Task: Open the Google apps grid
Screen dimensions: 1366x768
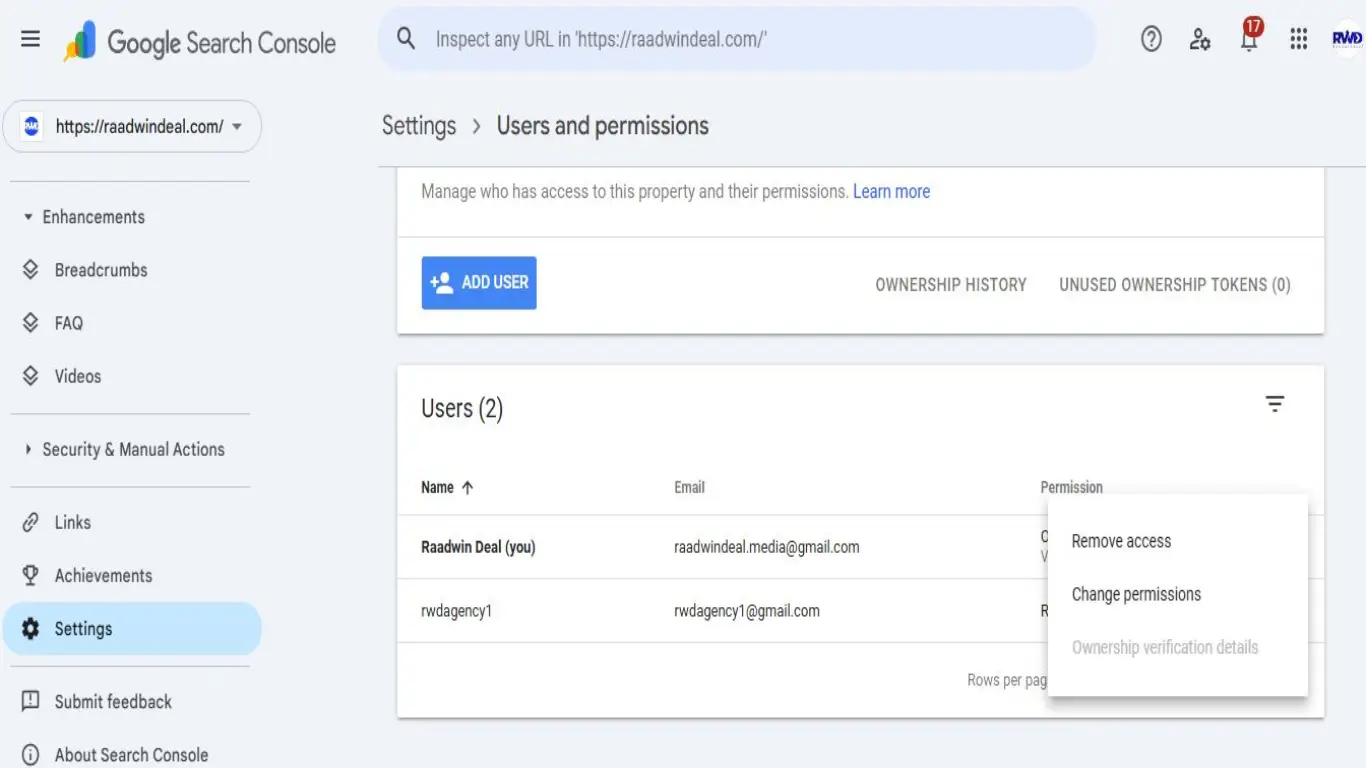Action: coord(1298,39)
